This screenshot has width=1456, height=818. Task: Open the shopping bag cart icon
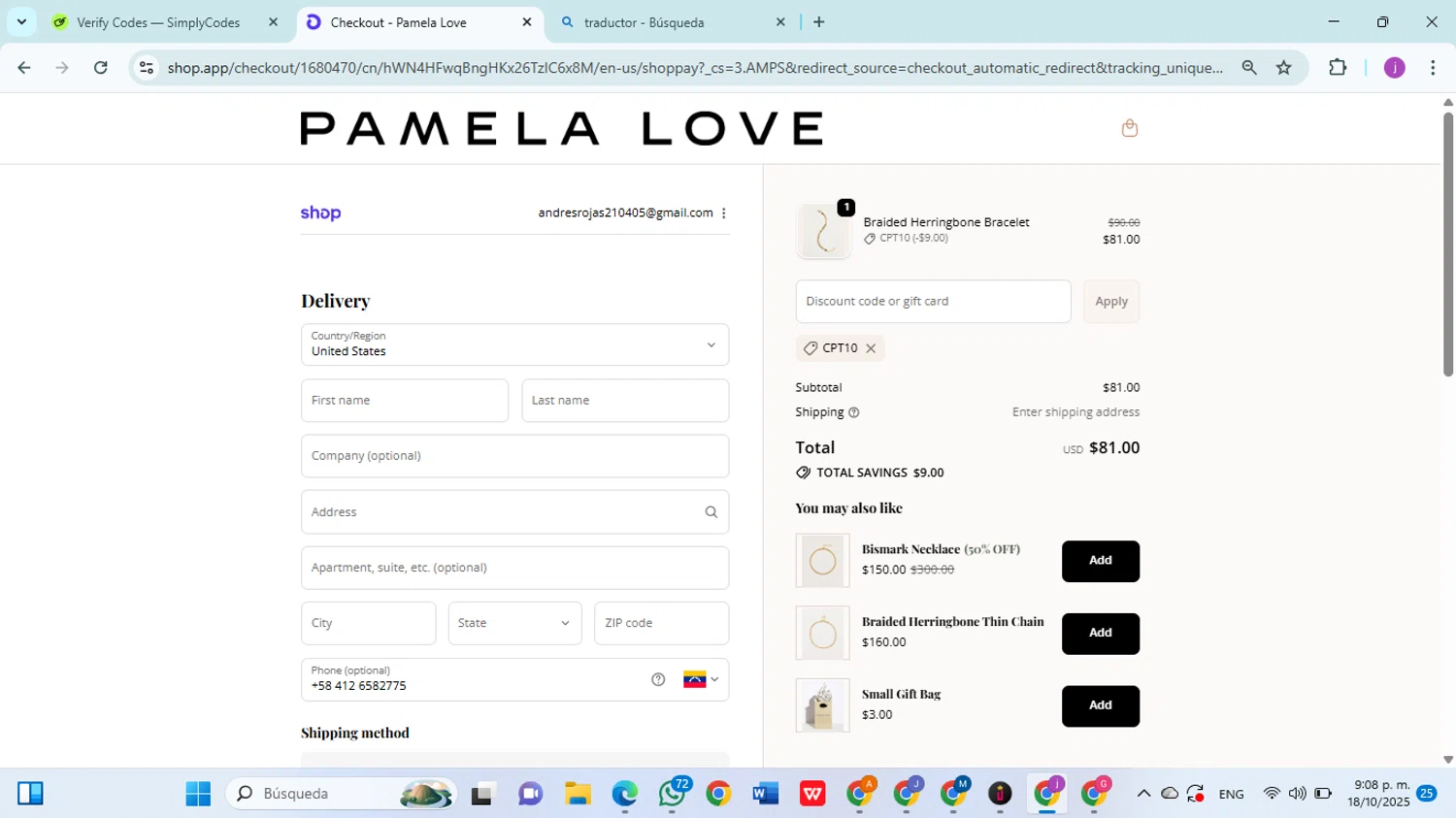pyautogui.click(x=1129, y=128)
